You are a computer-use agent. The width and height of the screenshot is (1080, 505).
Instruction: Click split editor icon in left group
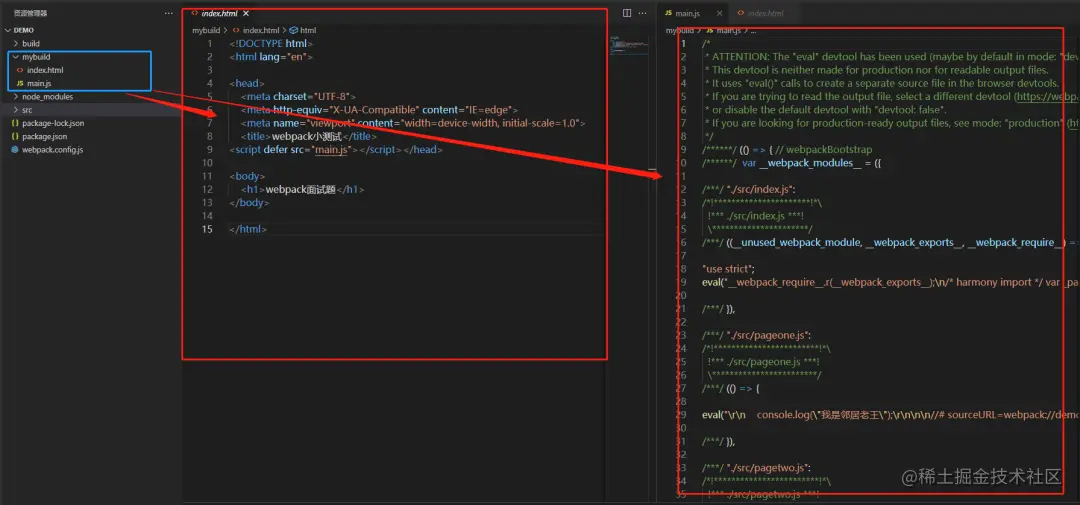click(627, 13)
